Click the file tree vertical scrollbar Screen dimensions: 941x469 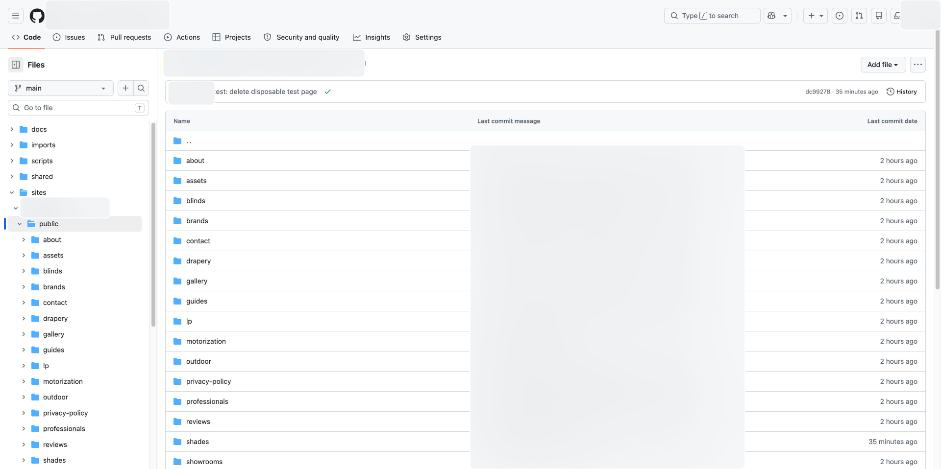click(x=153, y=225)
